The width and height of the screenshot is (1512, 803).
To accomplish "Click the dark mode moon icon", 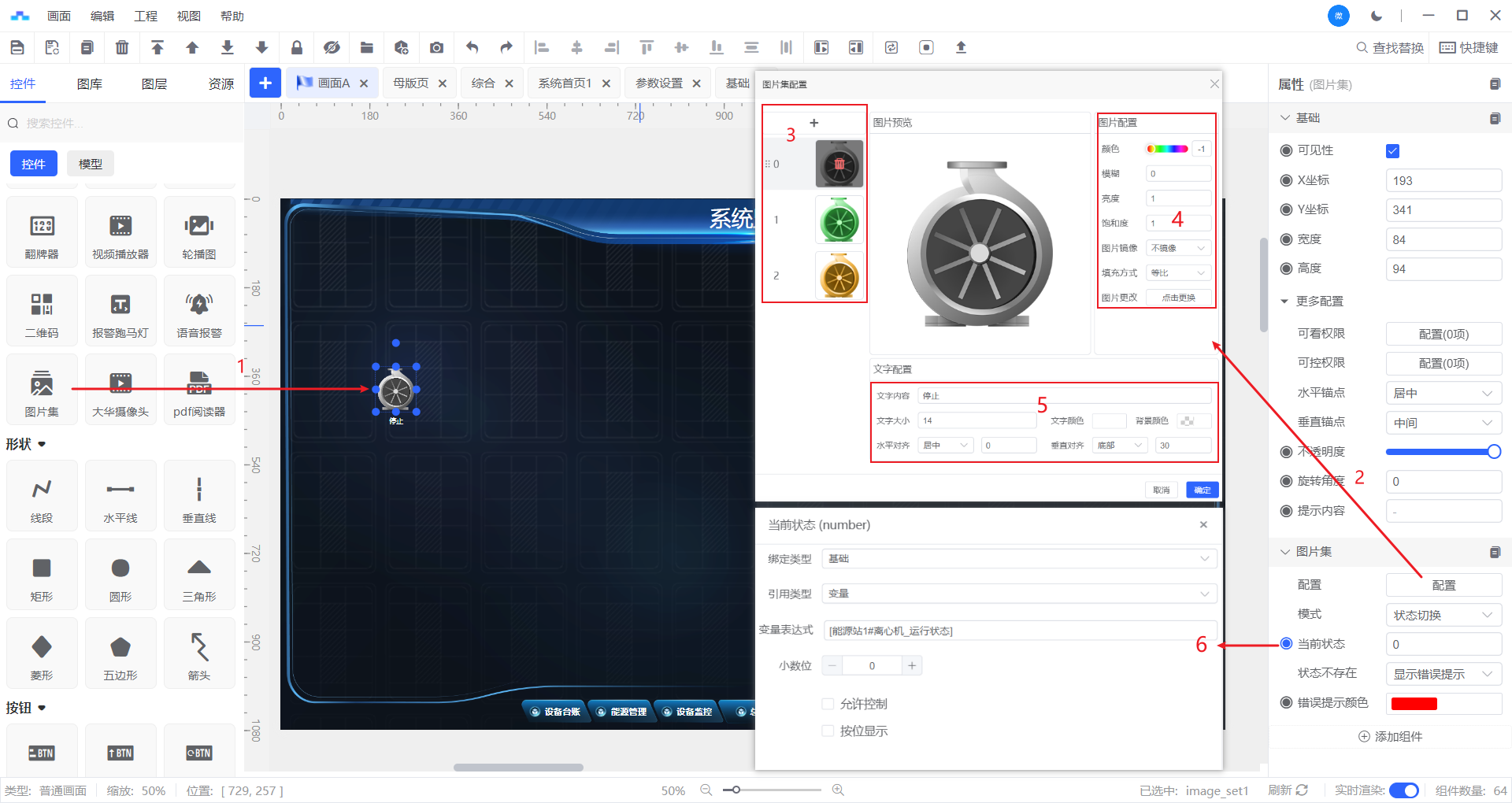I will click(x=1376, y=16).
